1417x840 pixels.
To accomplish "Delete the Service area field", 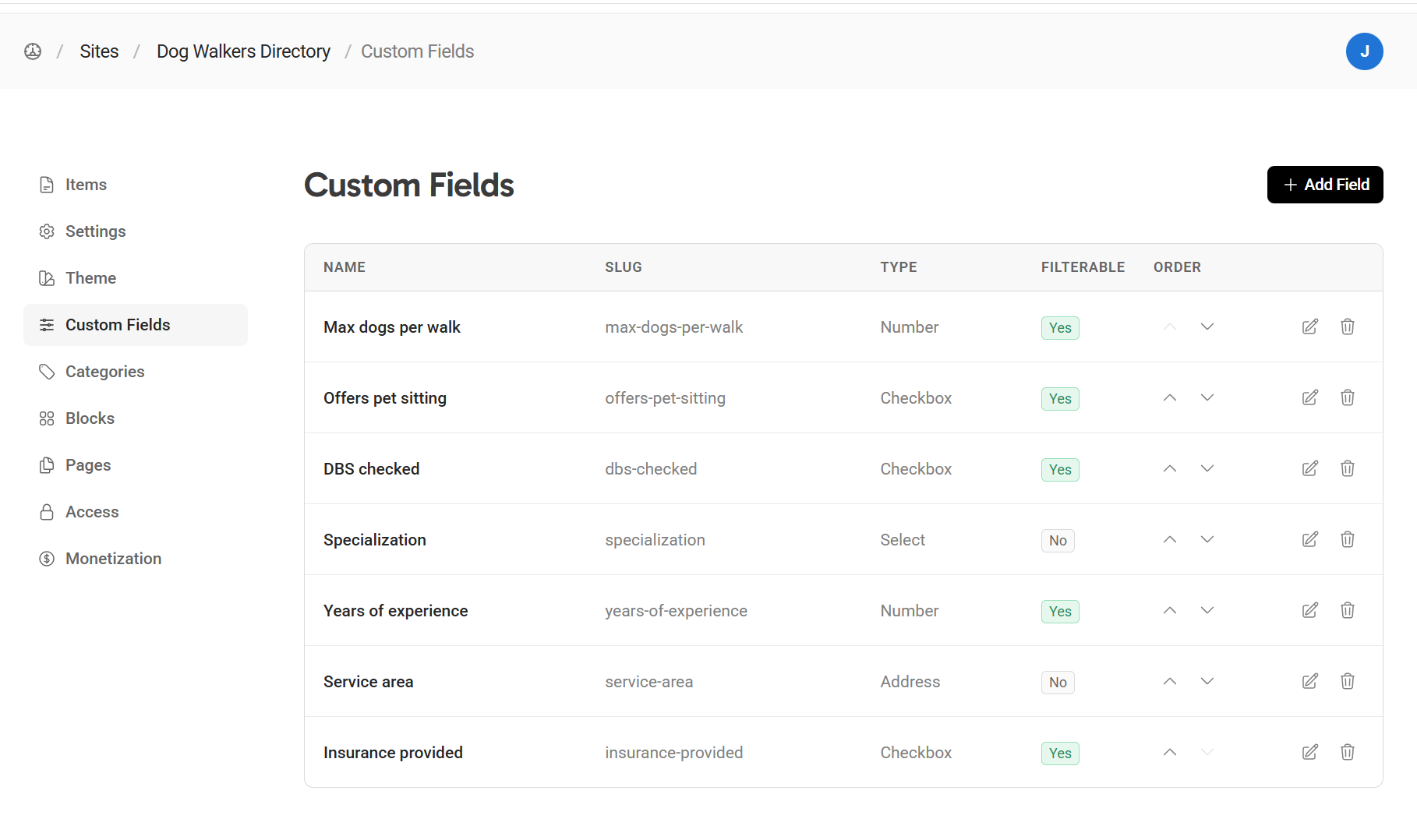I will [x=1347, y=682].
